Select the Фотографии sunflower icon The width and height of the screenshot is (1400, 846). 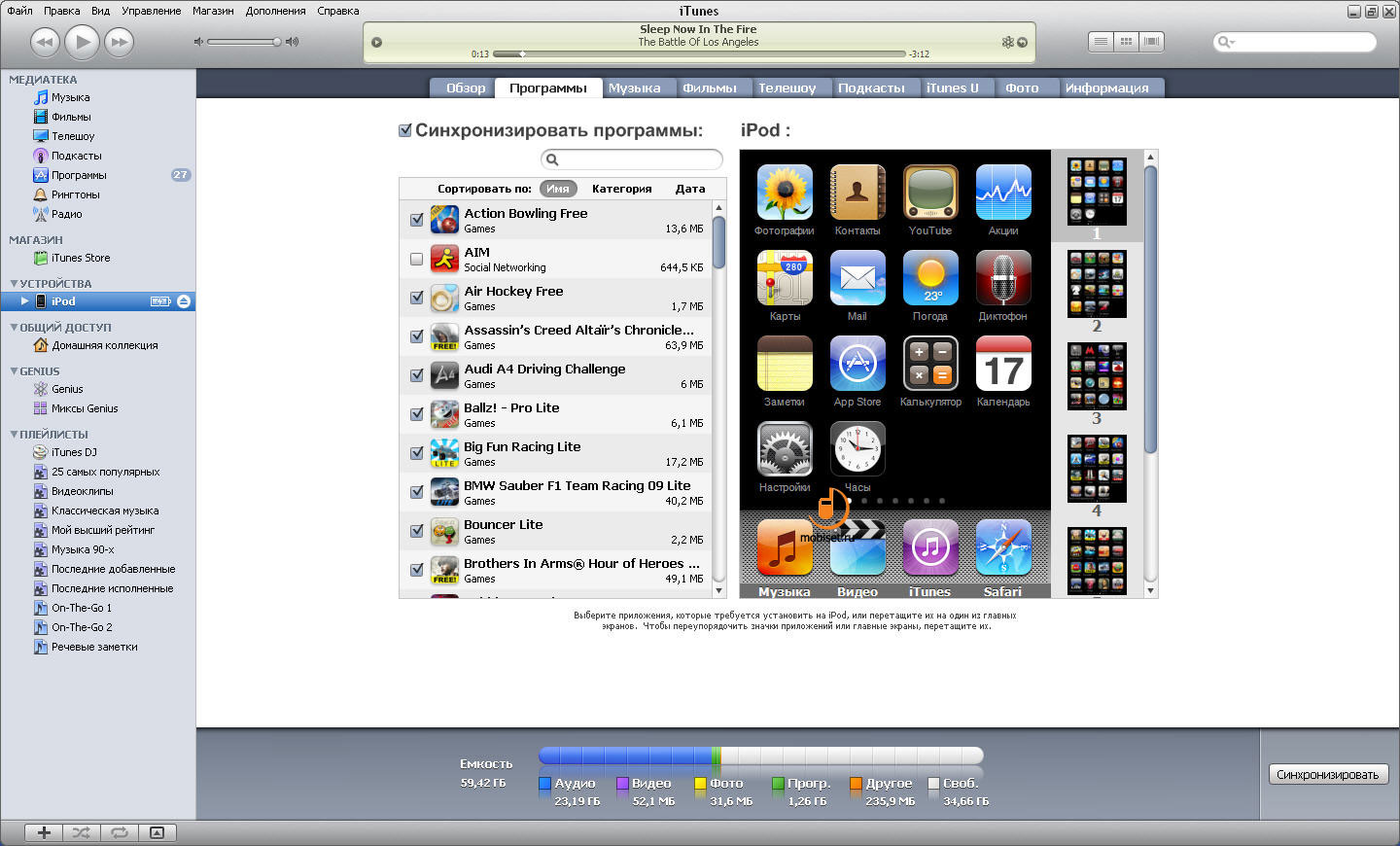click(785, 193)
